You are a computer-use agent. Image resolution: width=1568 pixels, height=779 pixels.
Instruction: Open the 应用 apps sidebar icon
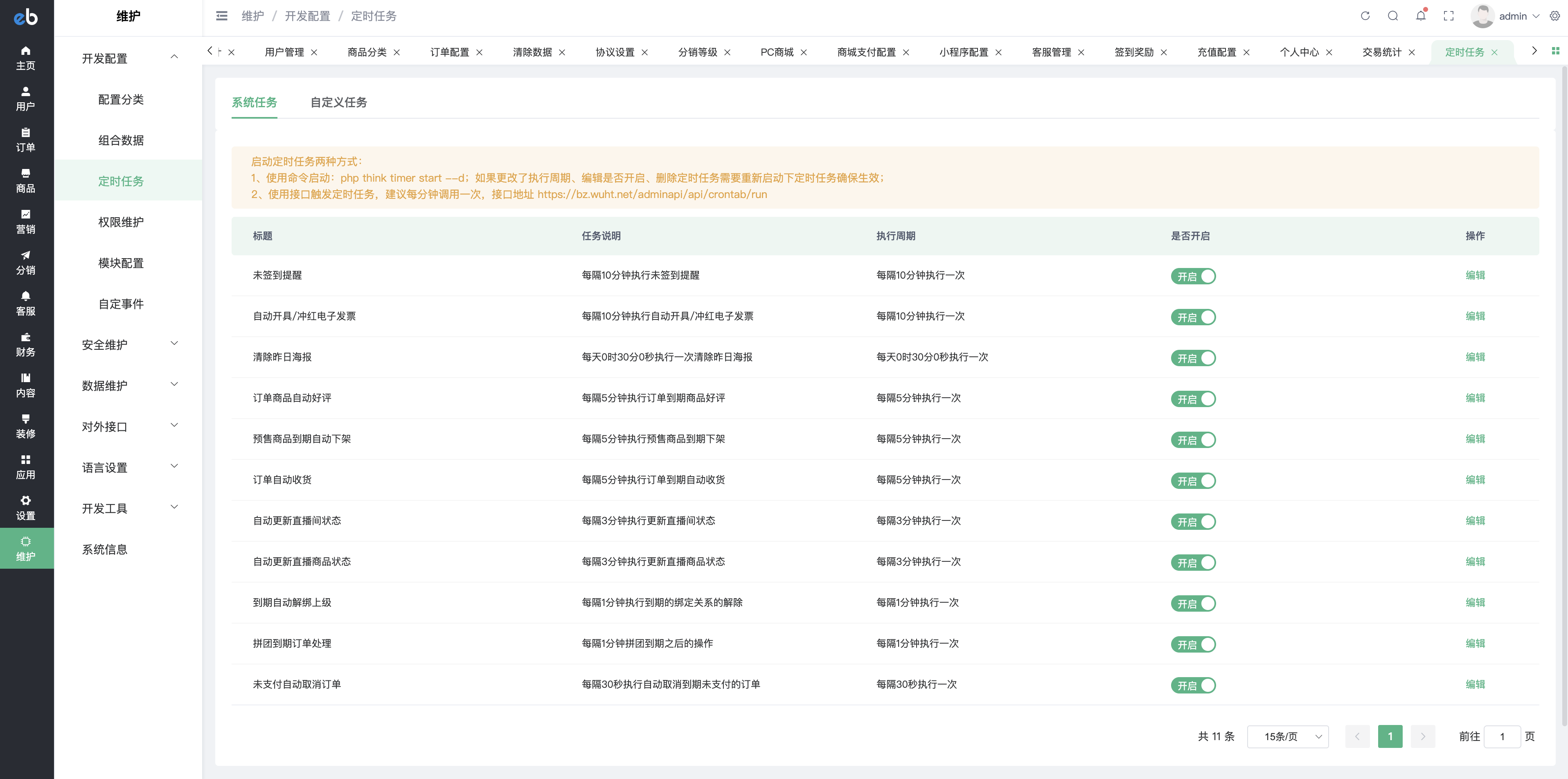(25, 466)
